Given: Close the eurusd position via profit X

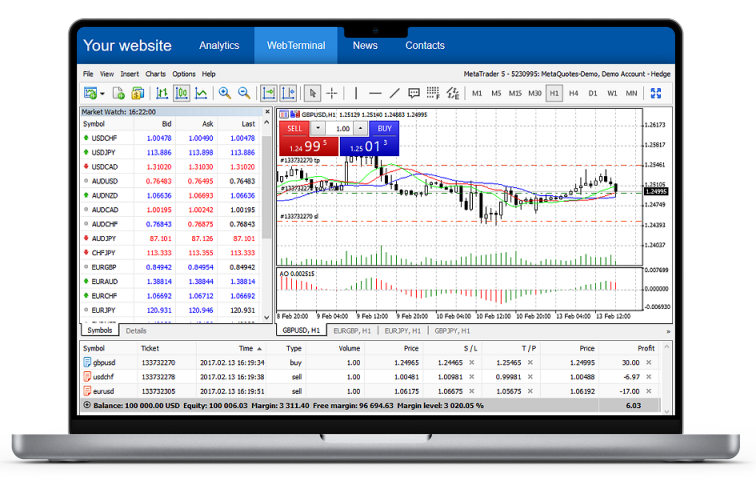Looking at the screenshot, I should coord(649,391).
